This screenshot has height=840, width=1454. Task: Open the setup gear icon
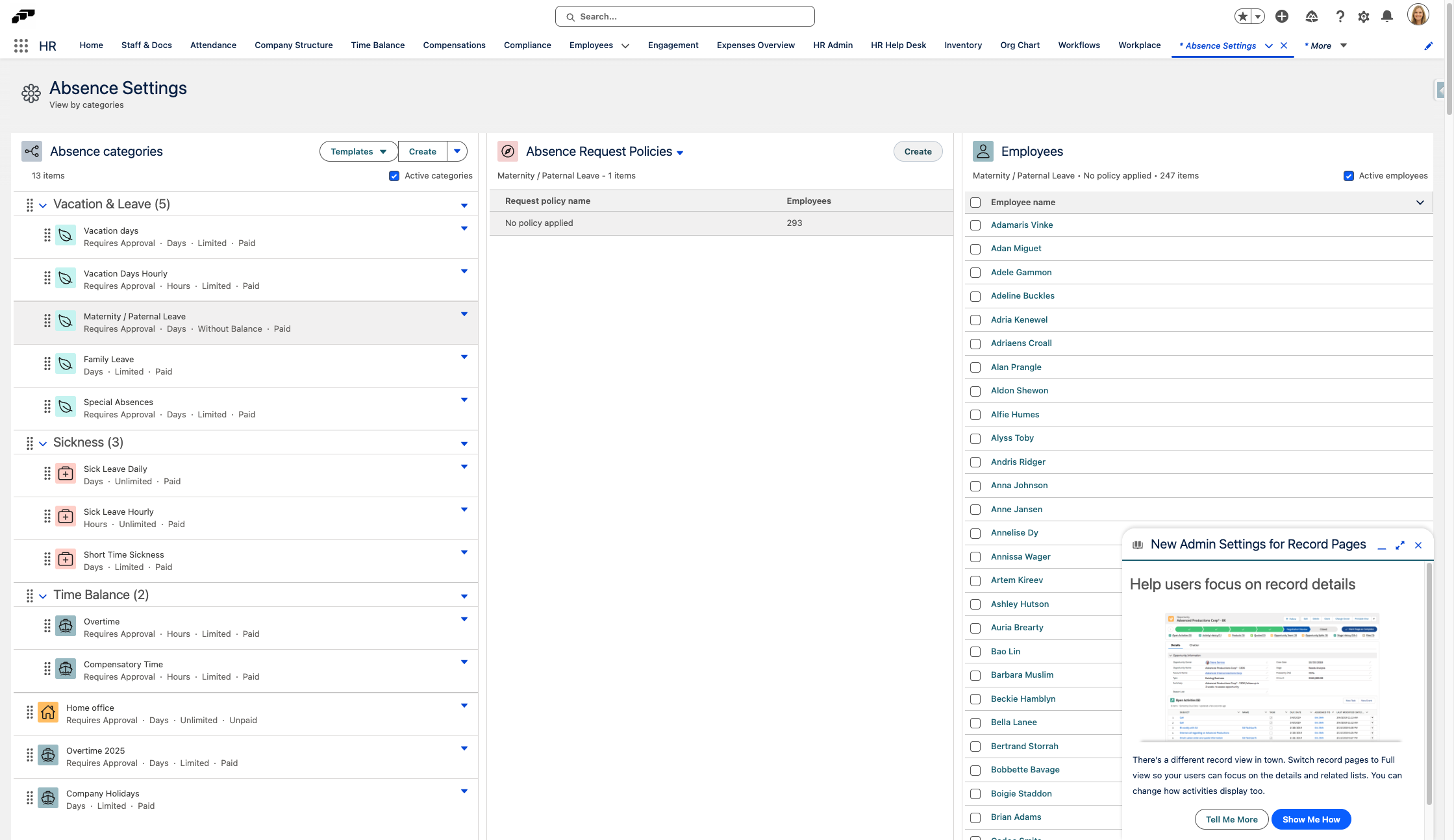click(1364, 17)
